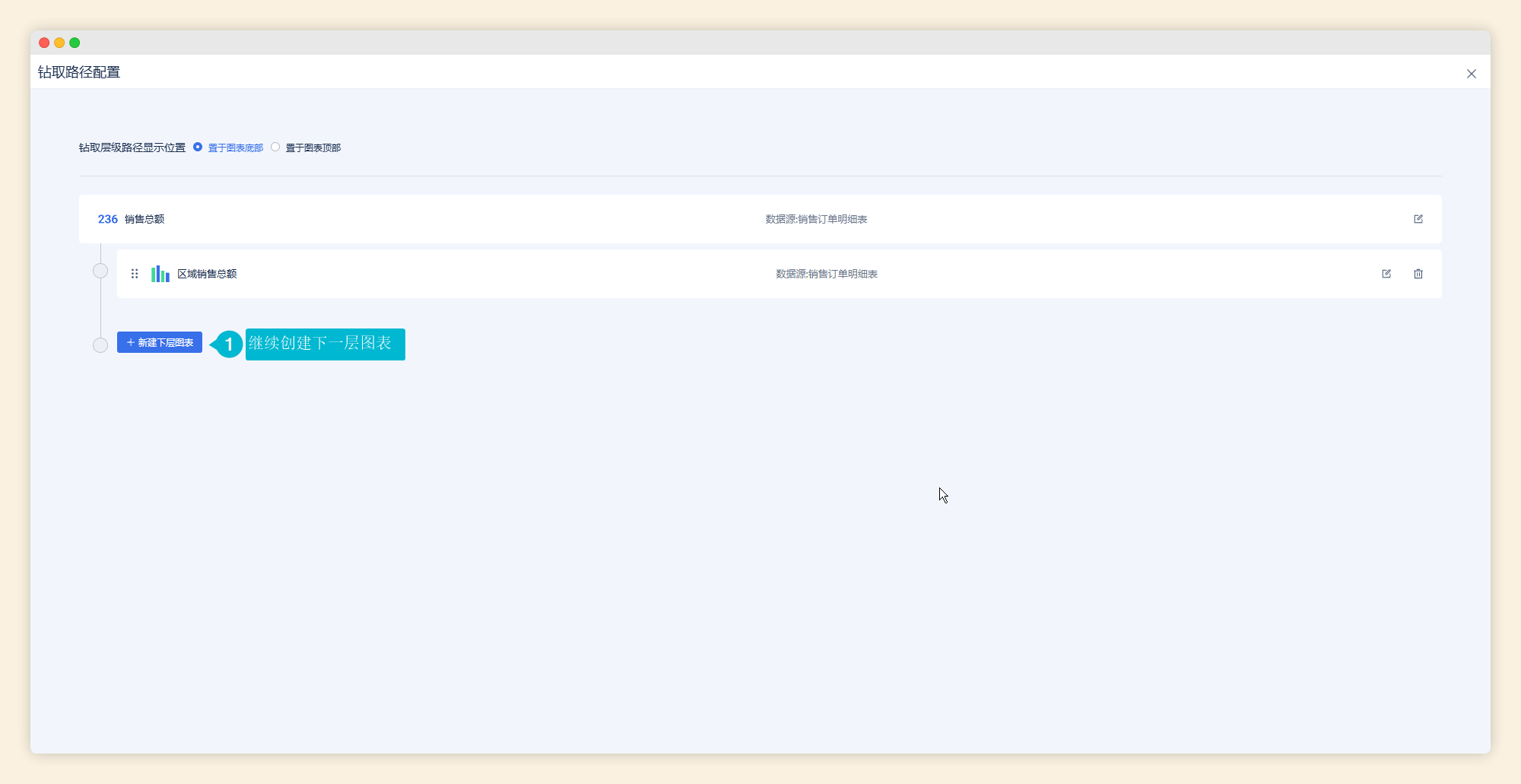1521x784 pixels.
Task: Click 数据源:销售订单明细表 in 区域销售总额 row
Action: pos(827,274)
